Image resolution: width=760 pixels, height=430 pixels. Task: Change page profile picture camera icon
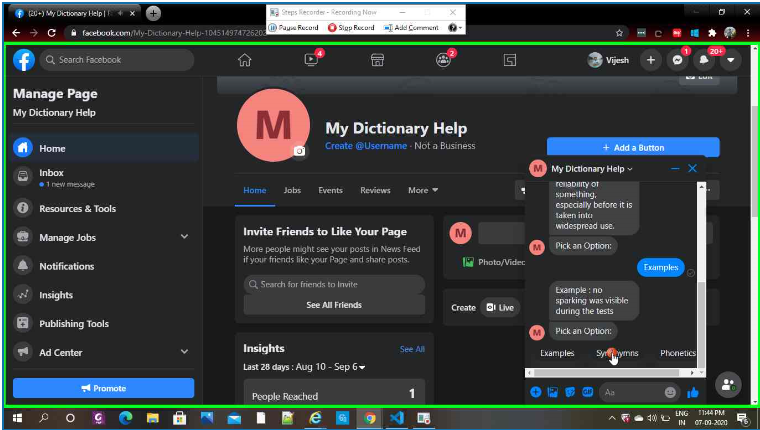tap(300, 151)
